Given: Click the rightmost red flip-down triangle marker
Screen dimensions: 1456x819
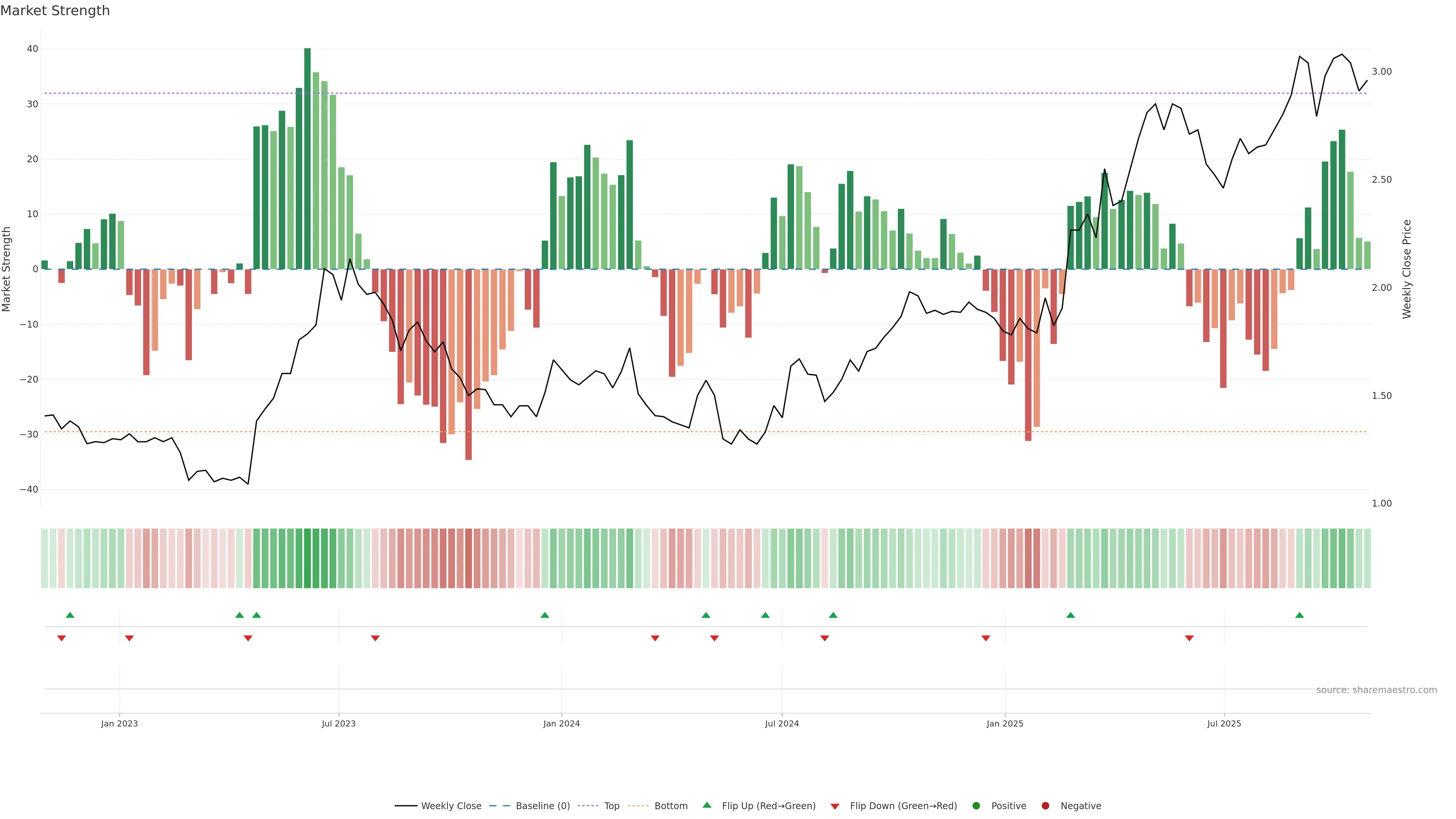Looking at the screenshot, I should (1189, 638).
